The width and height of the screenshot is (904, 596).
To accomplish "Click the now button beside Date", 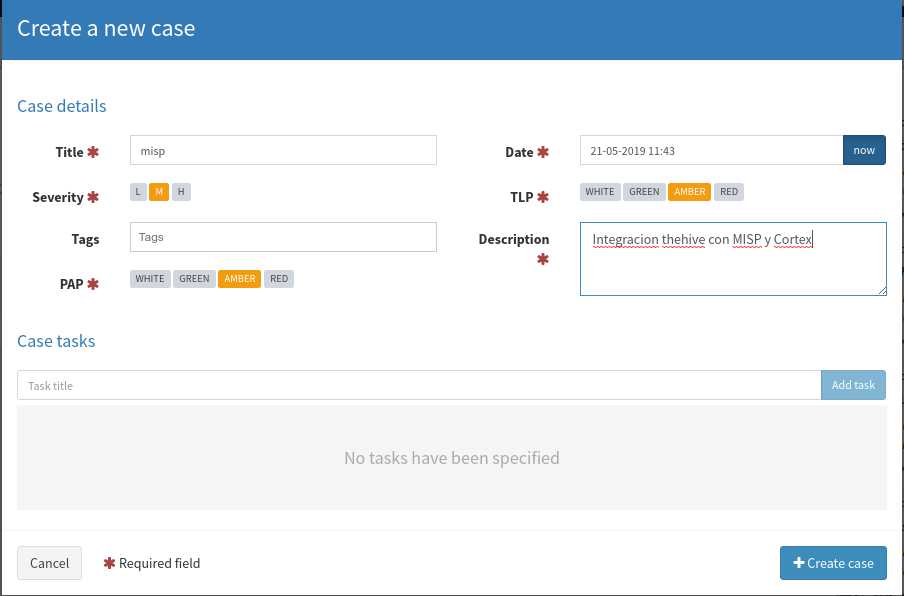I will 864,149.
